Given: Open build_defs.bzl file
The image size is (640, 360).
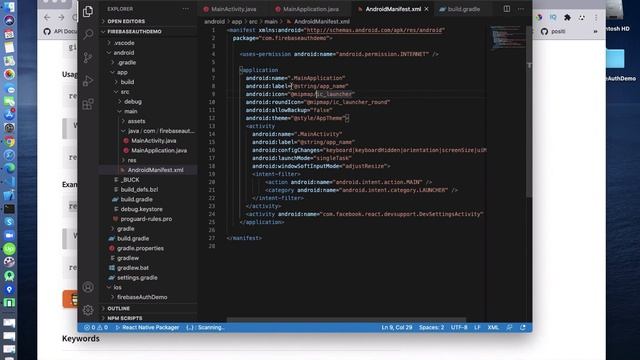Looking at the screenshot, I should 148,190.
